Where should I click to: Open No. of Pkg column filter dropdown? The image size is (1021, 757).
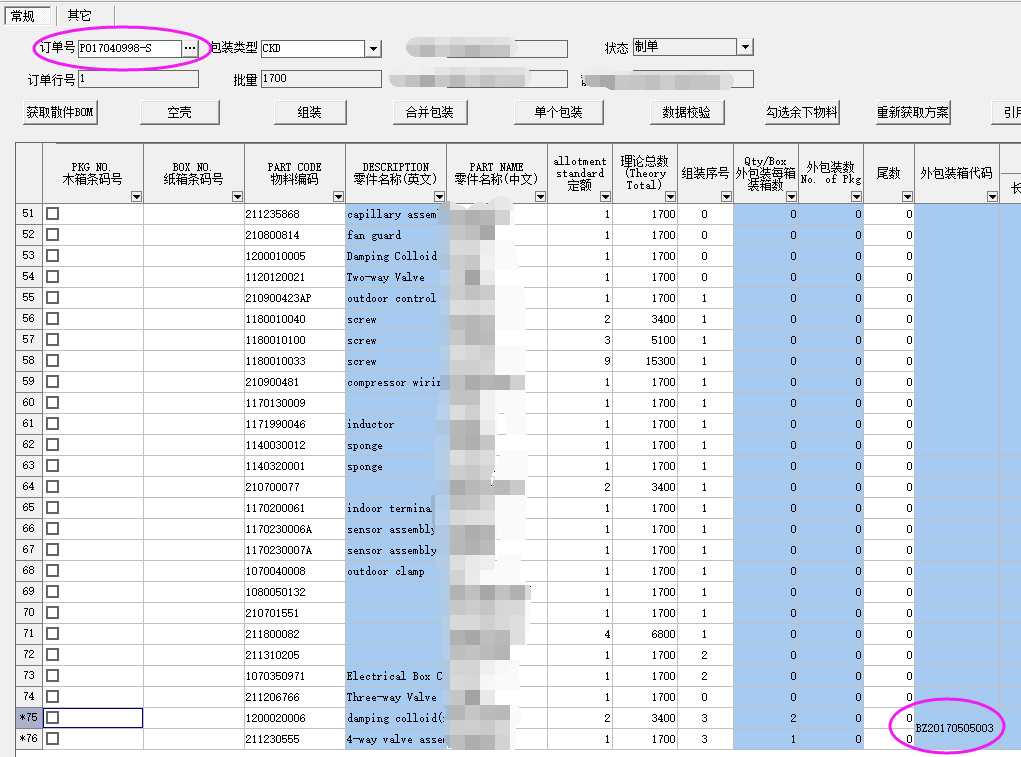(856, 197)
